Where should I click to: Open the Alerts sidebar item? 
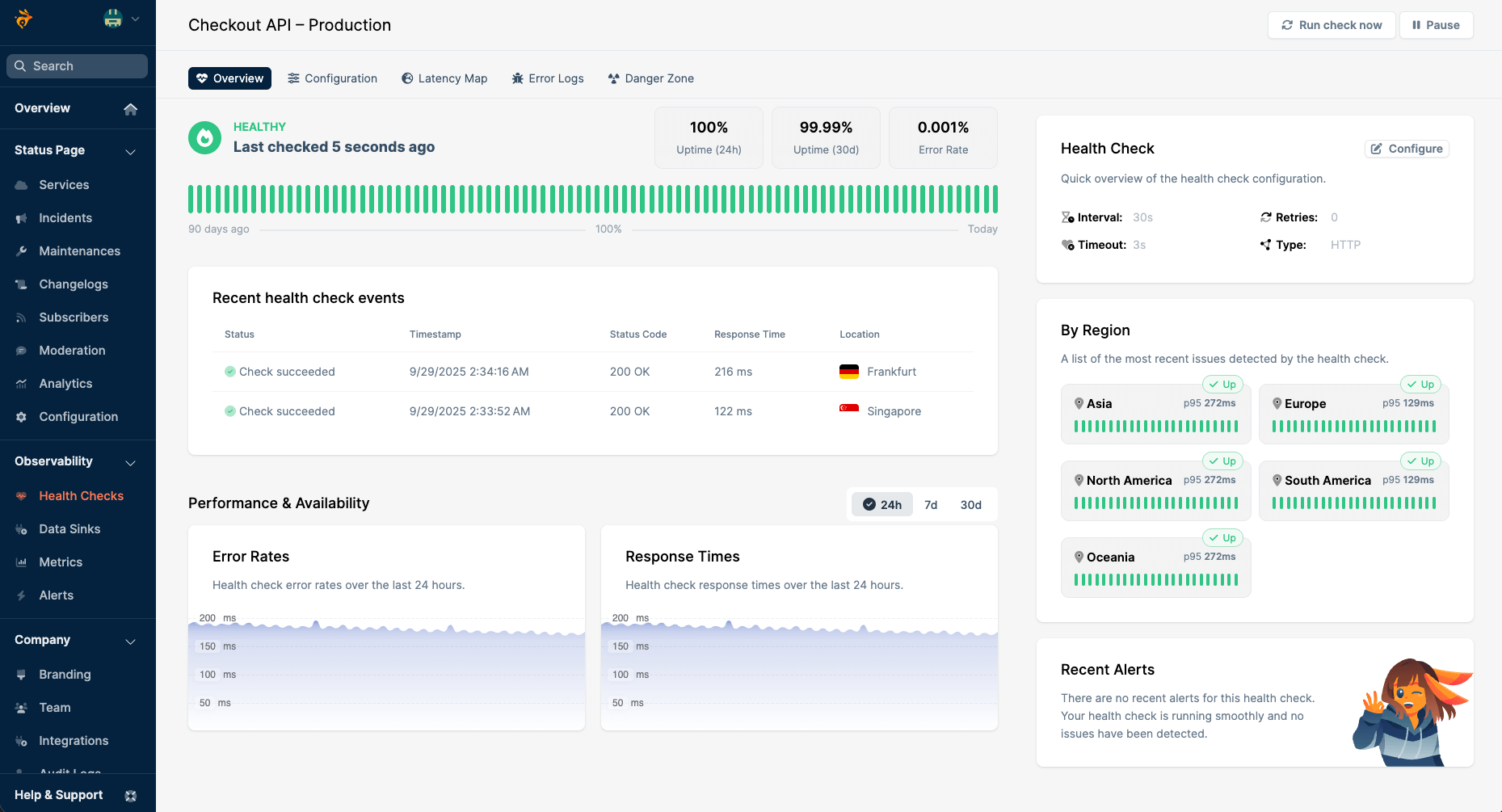click(56, 595)
